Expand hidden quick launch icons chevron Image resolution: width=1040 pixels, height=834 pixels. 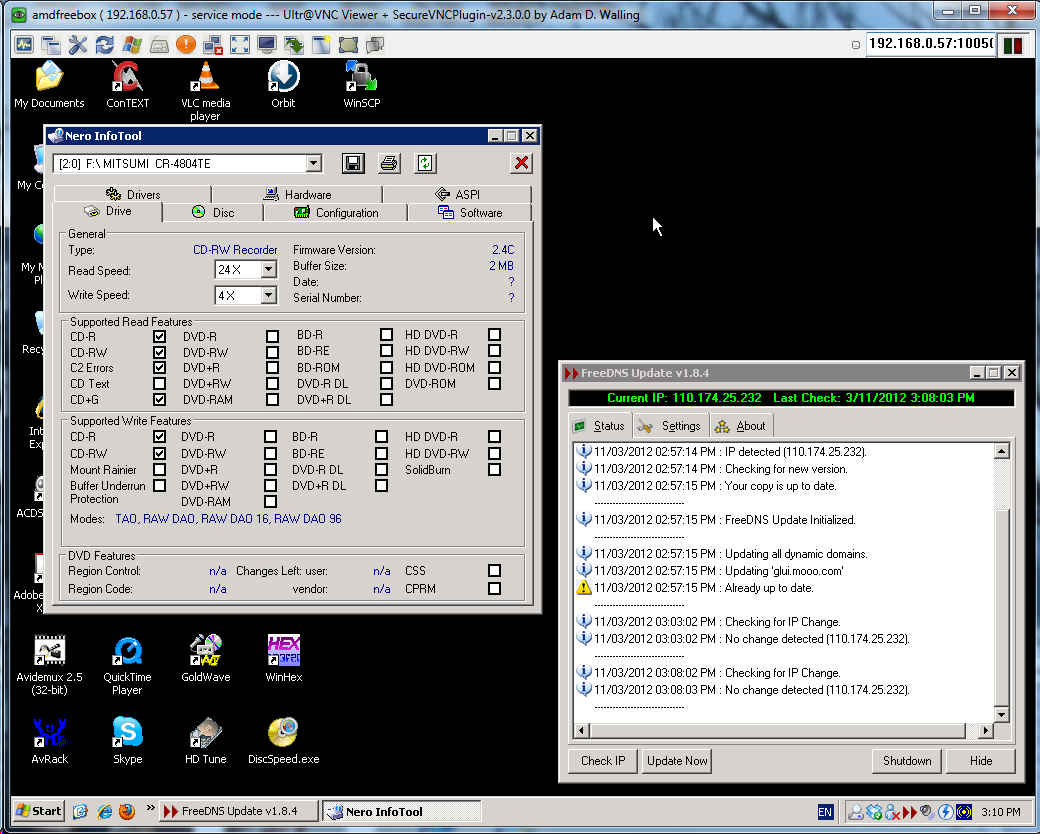click(151, 808)
